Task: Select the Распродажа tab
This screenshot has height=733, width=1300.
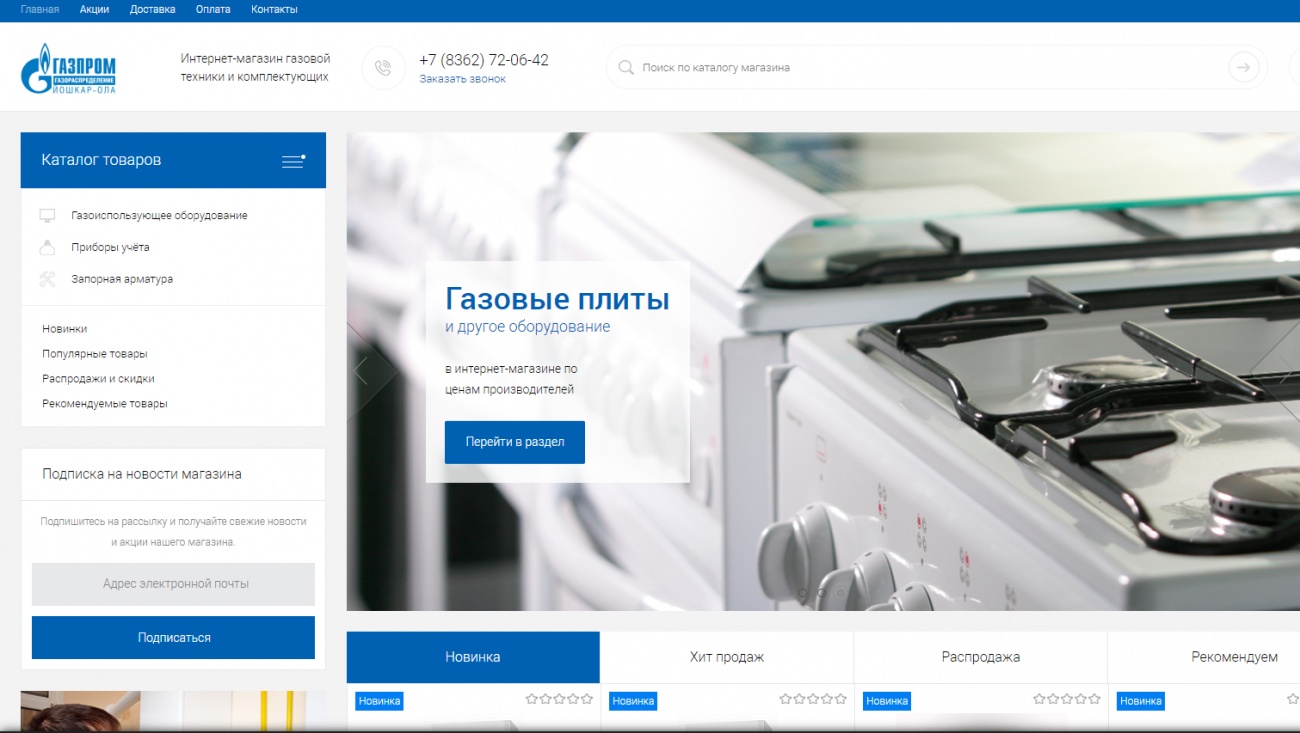Action: click(980, 657)
